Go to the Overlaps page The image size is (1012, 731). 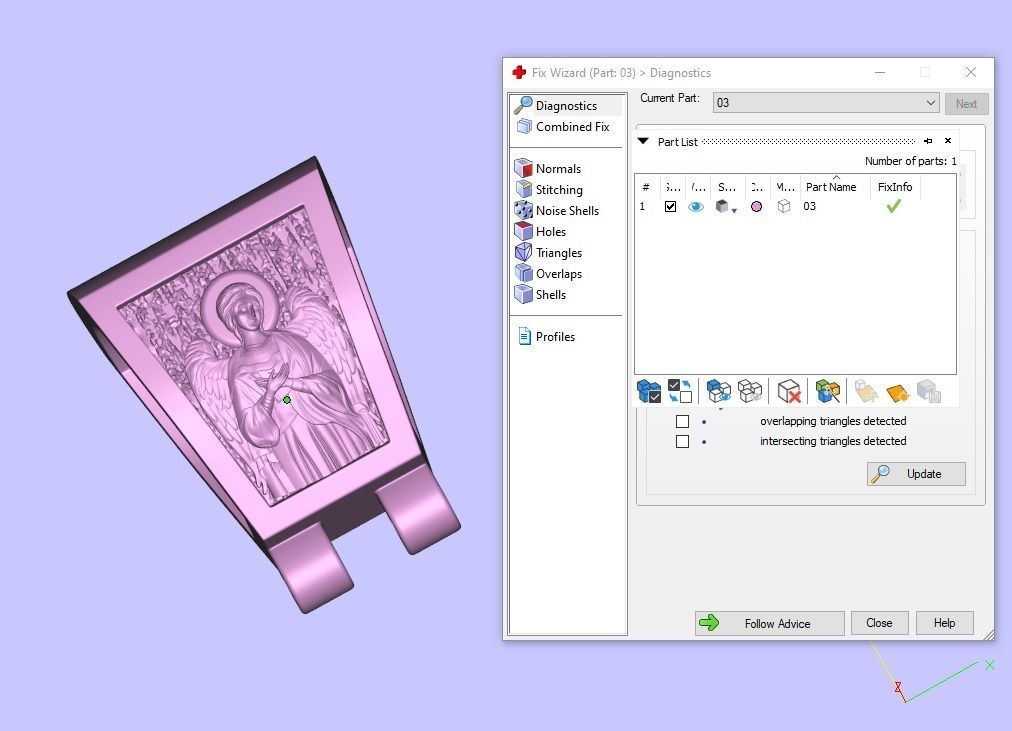[x=559, y=274]
